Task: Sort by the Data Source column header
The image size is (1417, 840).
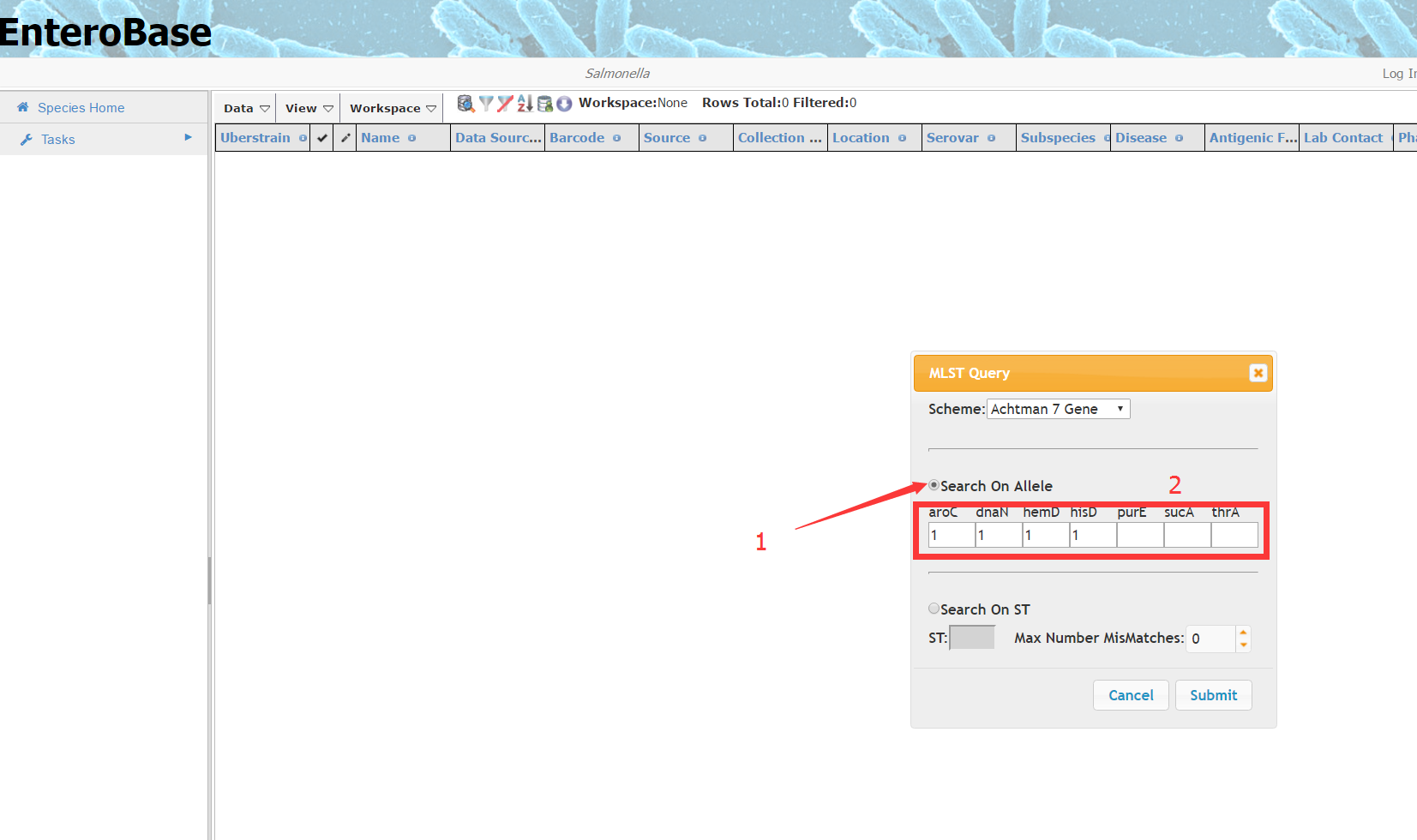Action: [x=498, y=138]
